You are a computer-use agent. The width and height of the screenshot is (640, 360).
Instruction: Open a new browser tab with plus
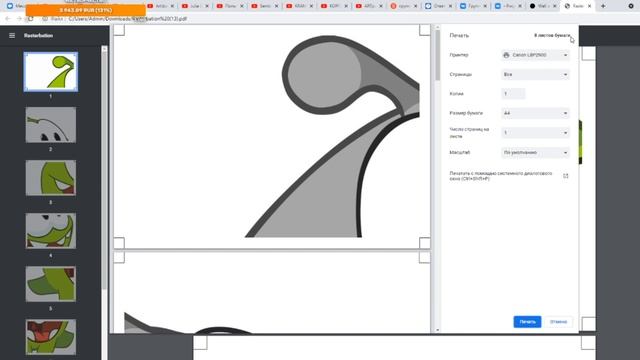[x=603, y=6]
